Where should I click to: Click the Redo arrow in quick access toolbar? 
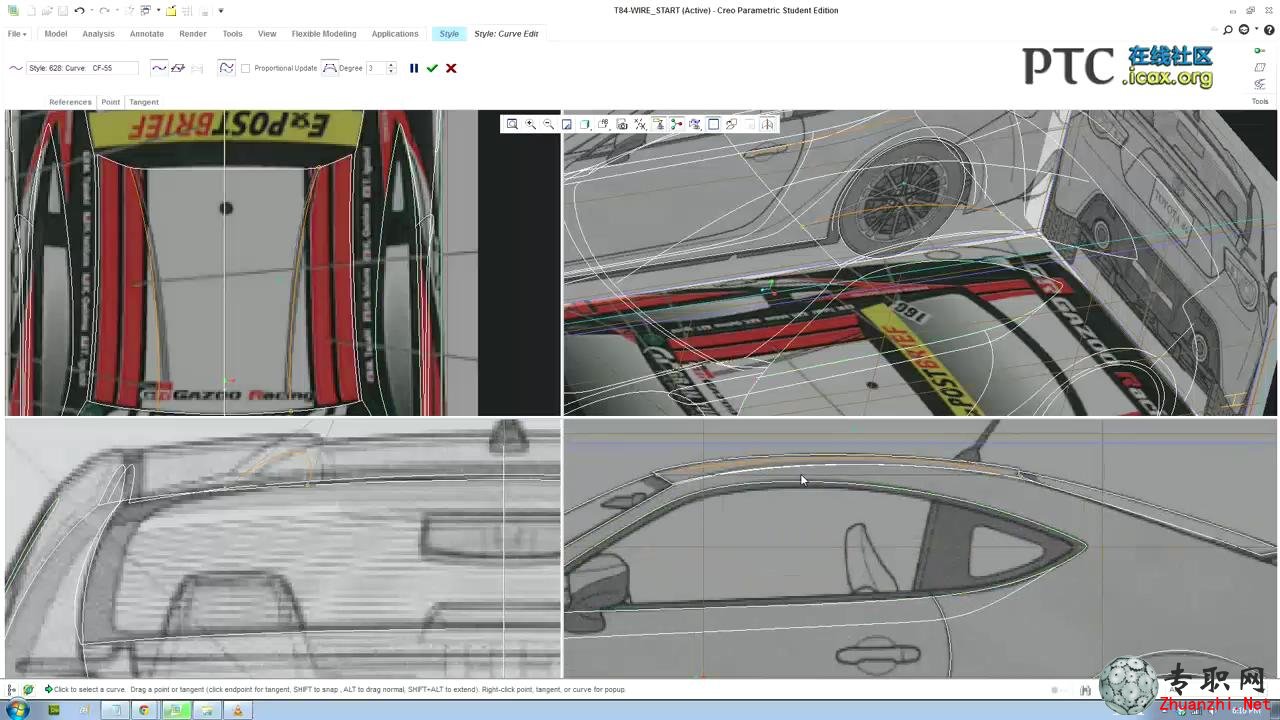coord(104,10)
